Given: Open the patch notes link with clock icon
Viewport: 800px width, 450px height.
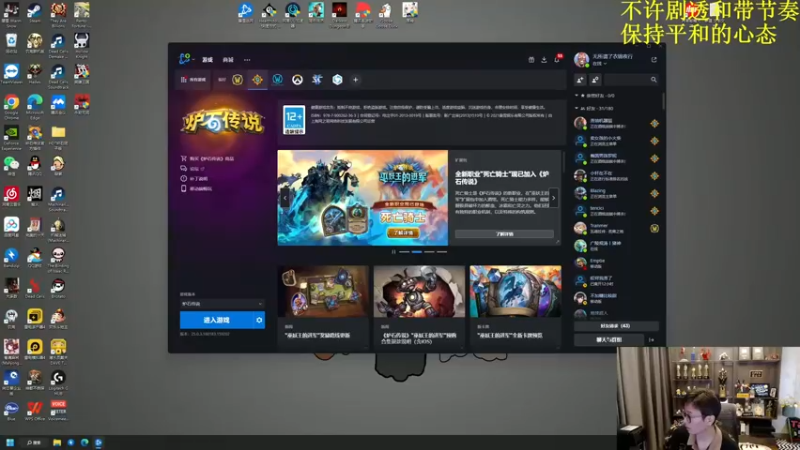Looking at the screenshot, I should point(194,179).
